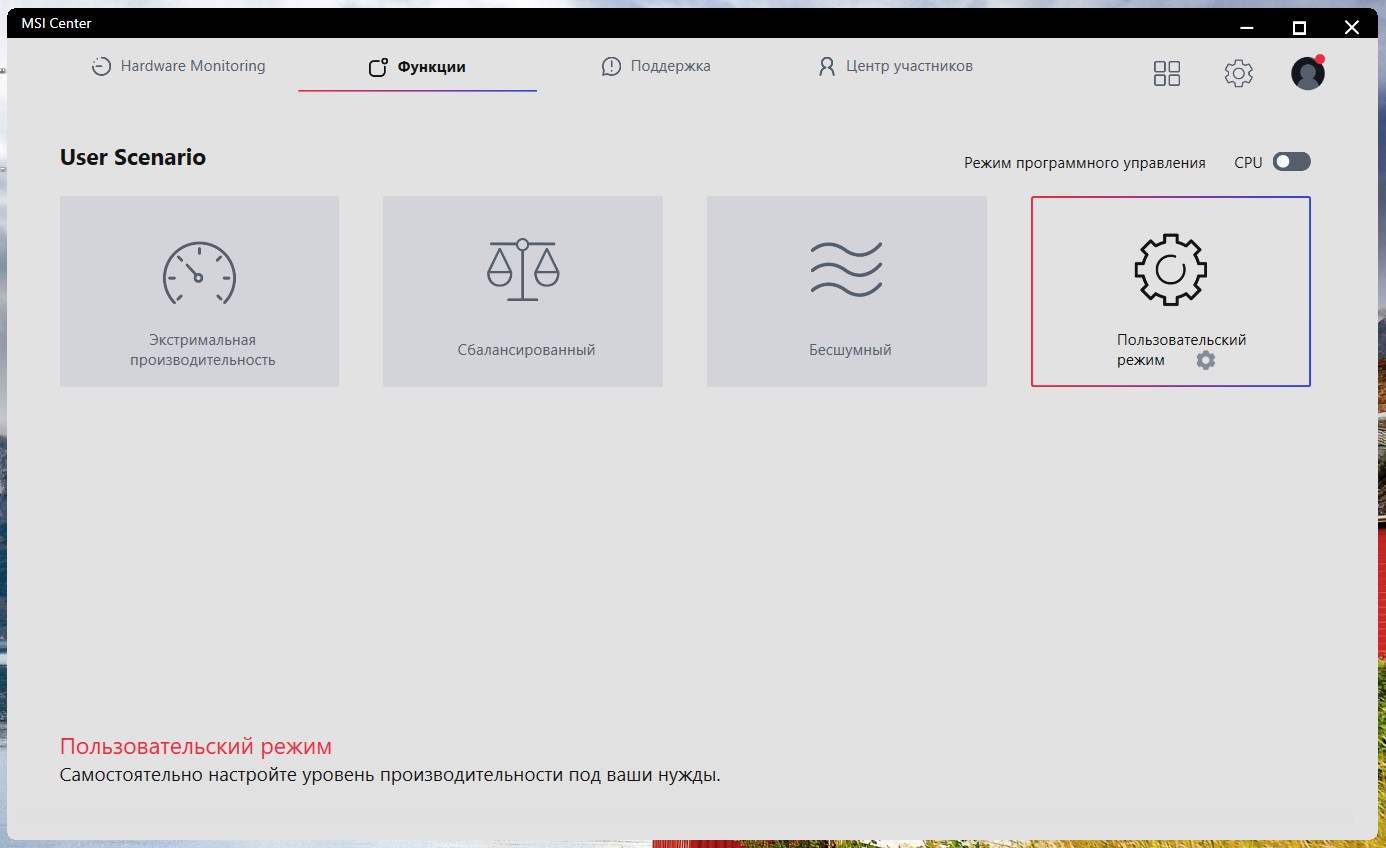Toggle the CPU software control switch

pos(1291,162)
